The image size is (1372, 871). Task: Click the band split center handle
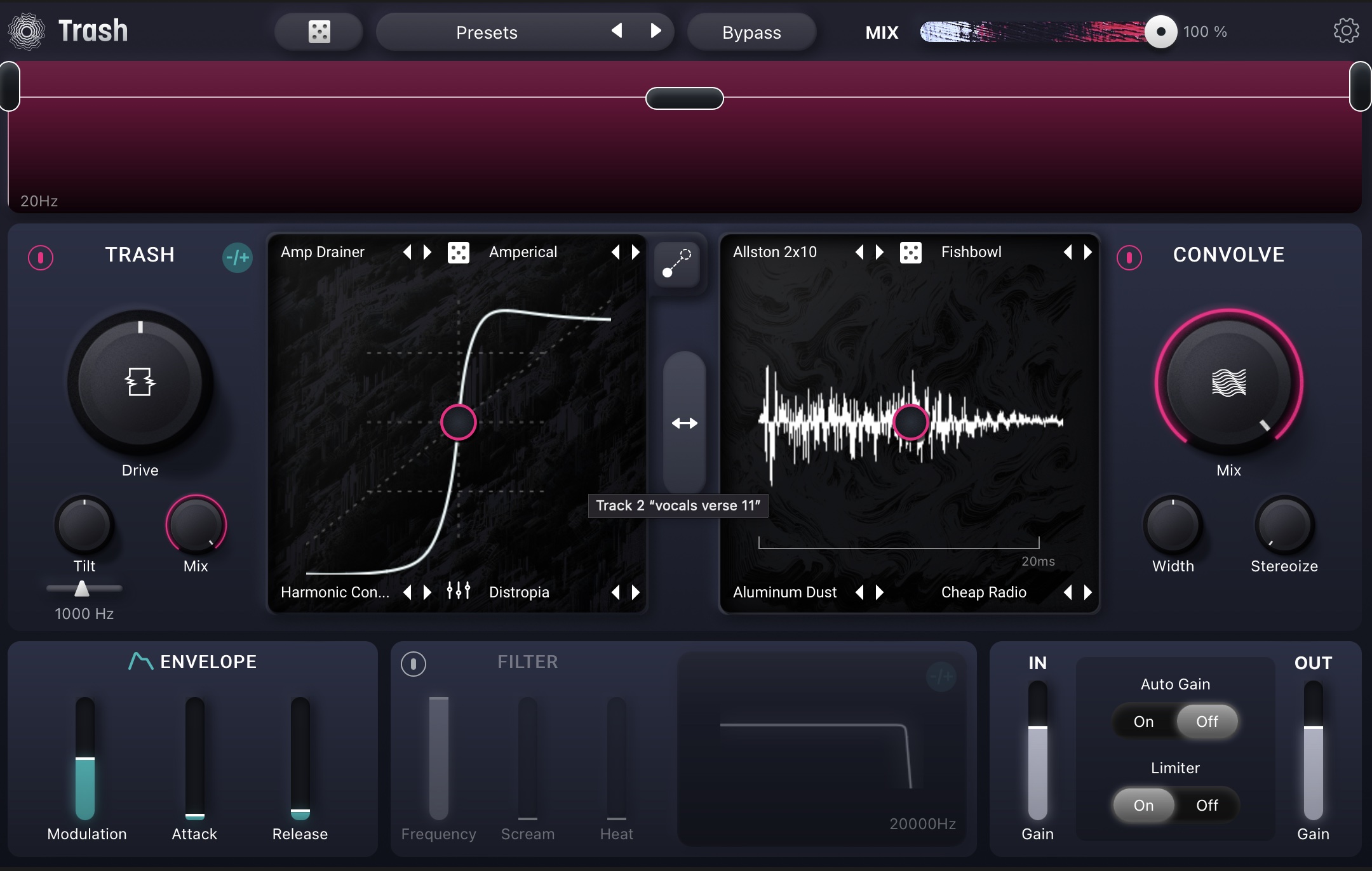coord(684,98)
